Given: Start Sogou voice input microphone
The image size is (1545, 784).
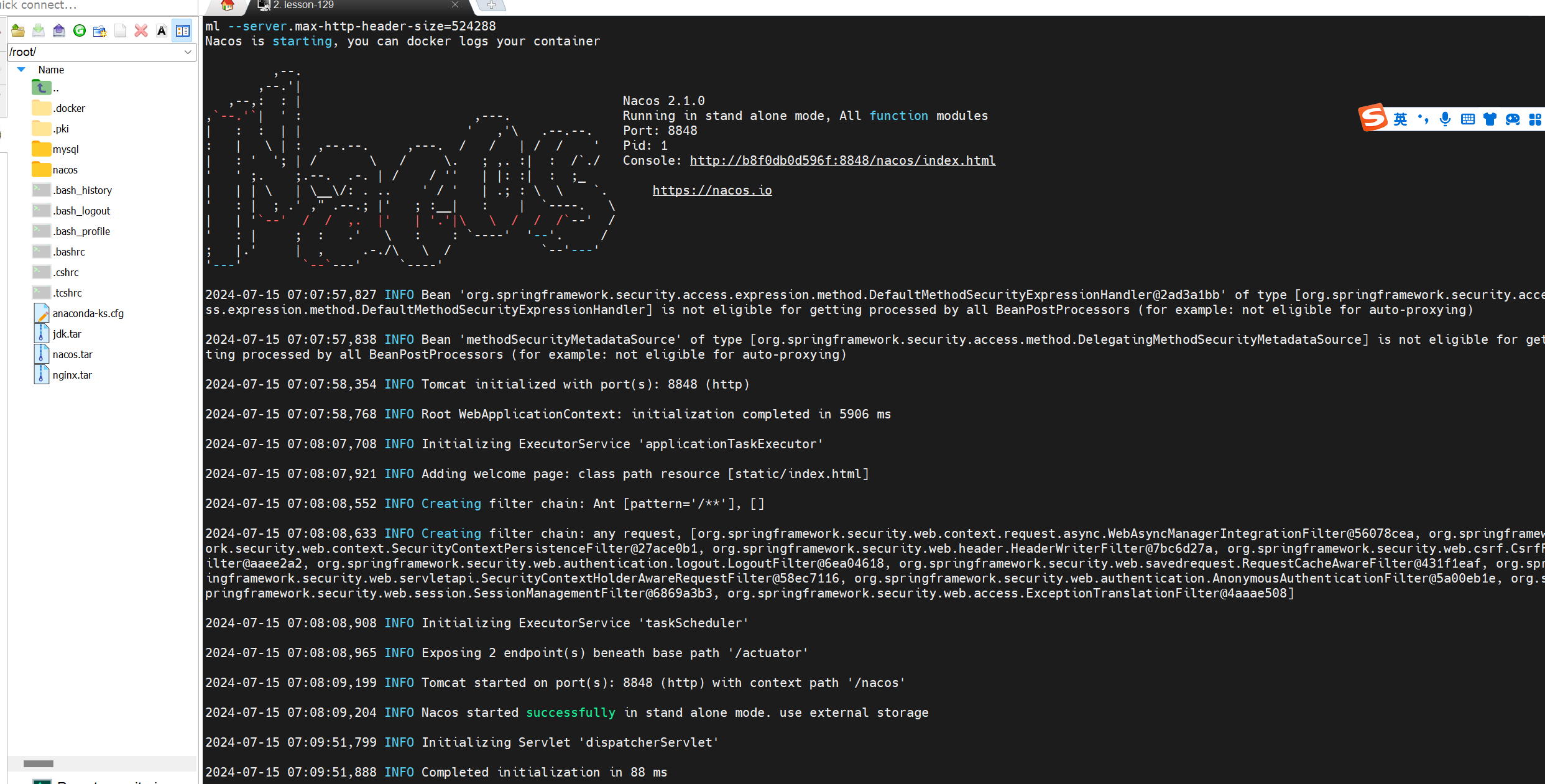Looking at the screenshot, I should 1446,119.
